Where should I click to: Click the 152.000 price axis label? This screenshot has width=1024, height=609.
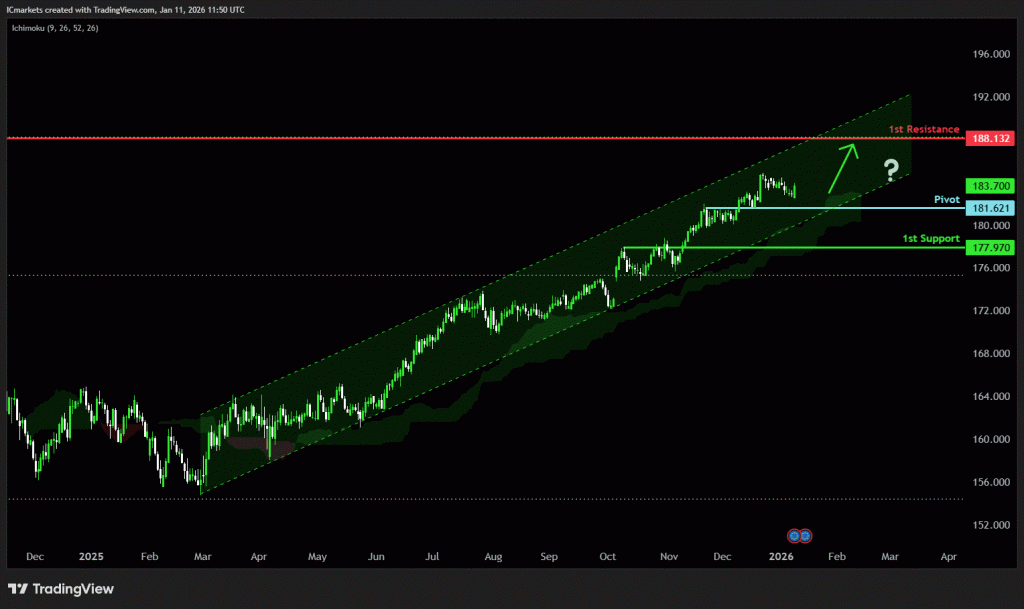pos(990,525)
